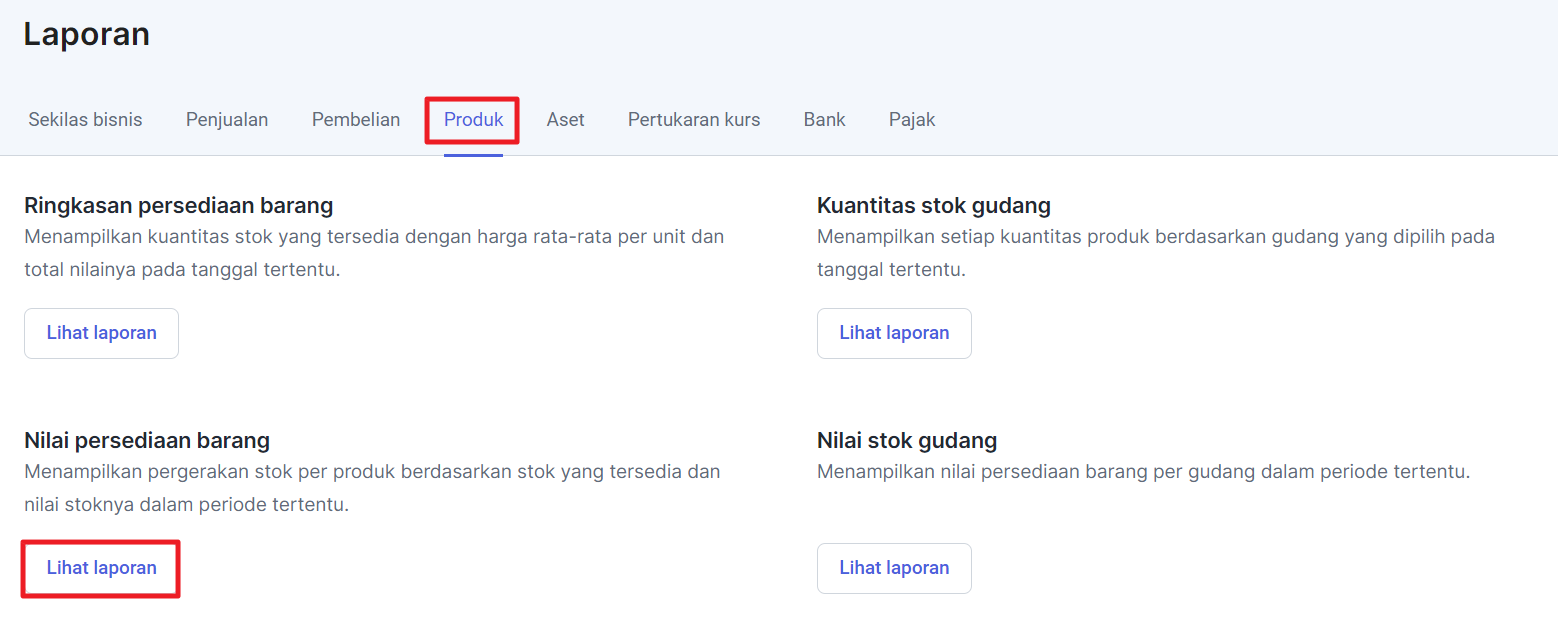
Task: Click Lihat laporan under Ringkasan persediaan barang
Action: tap(101, 333)
